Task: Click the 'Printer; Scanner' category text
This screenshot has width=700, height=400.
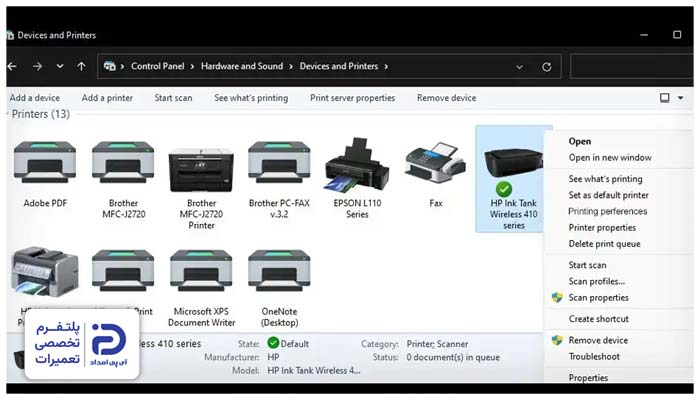Action: pos(437,344)
